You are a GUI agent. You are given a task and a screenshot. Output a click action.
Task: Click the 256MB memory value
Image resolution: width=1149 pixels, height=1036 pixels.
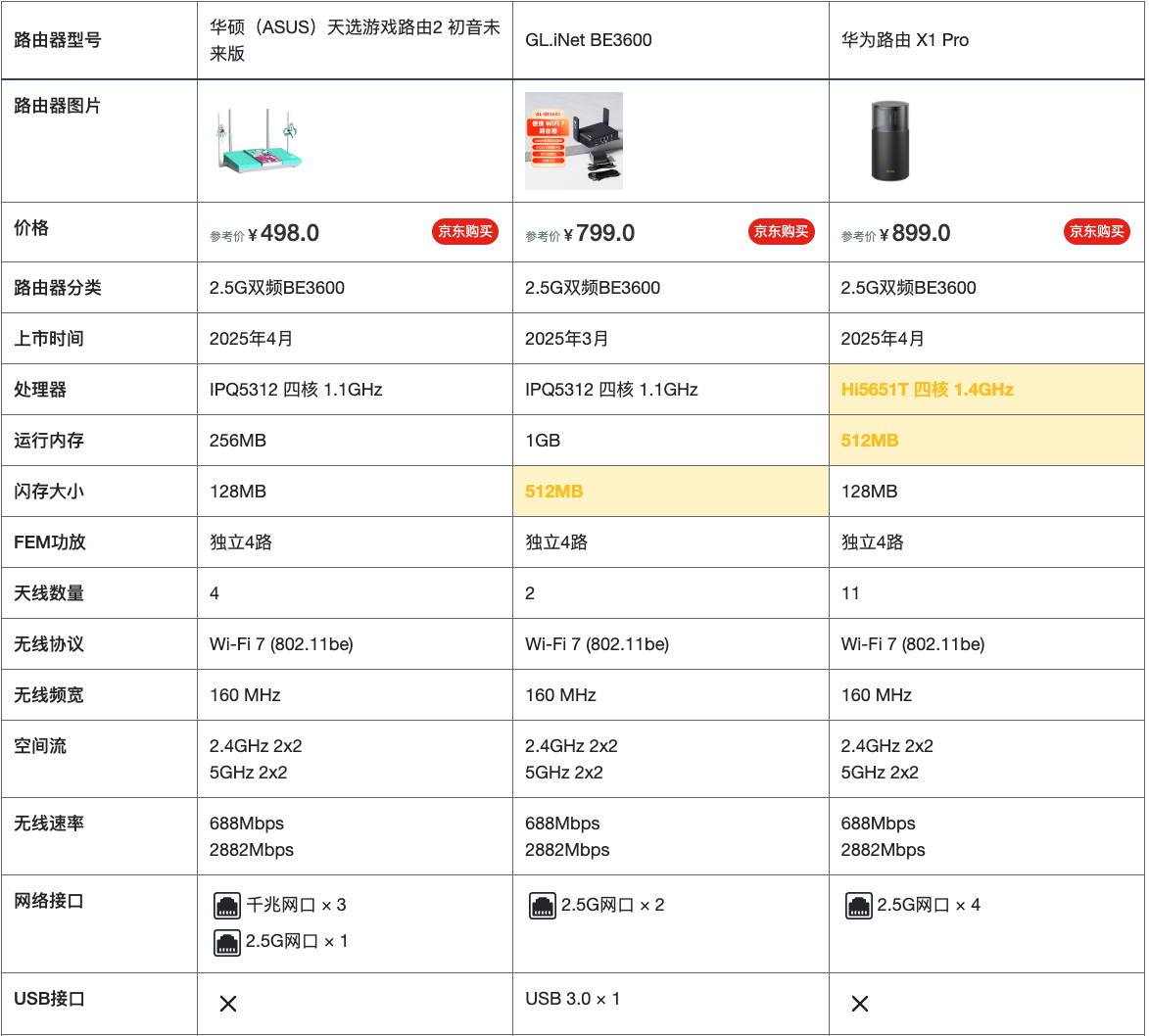click(x=238, y=441)
